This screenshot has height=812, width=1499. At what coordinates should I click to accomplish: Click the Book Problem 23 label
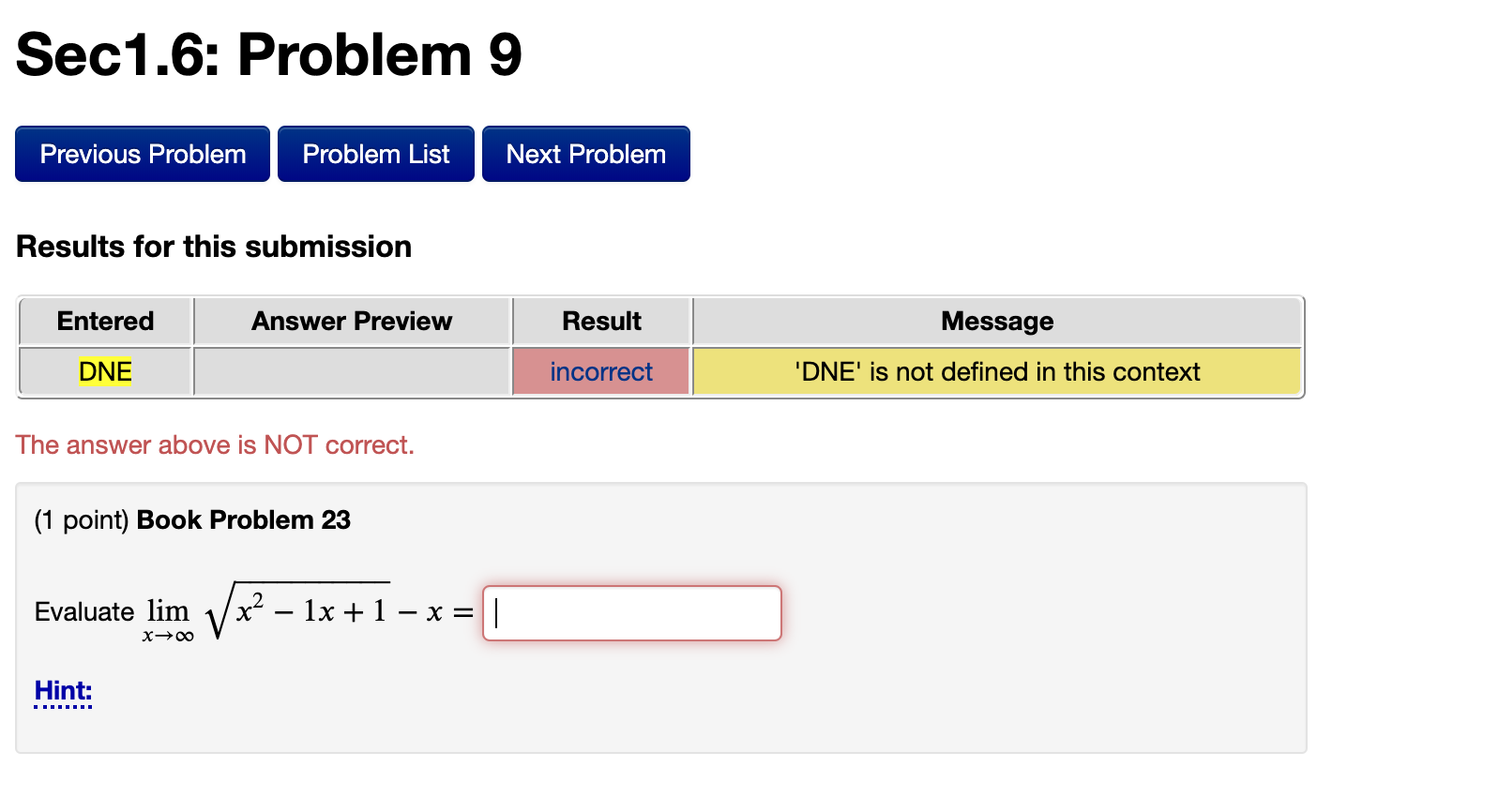pos(242,520)
